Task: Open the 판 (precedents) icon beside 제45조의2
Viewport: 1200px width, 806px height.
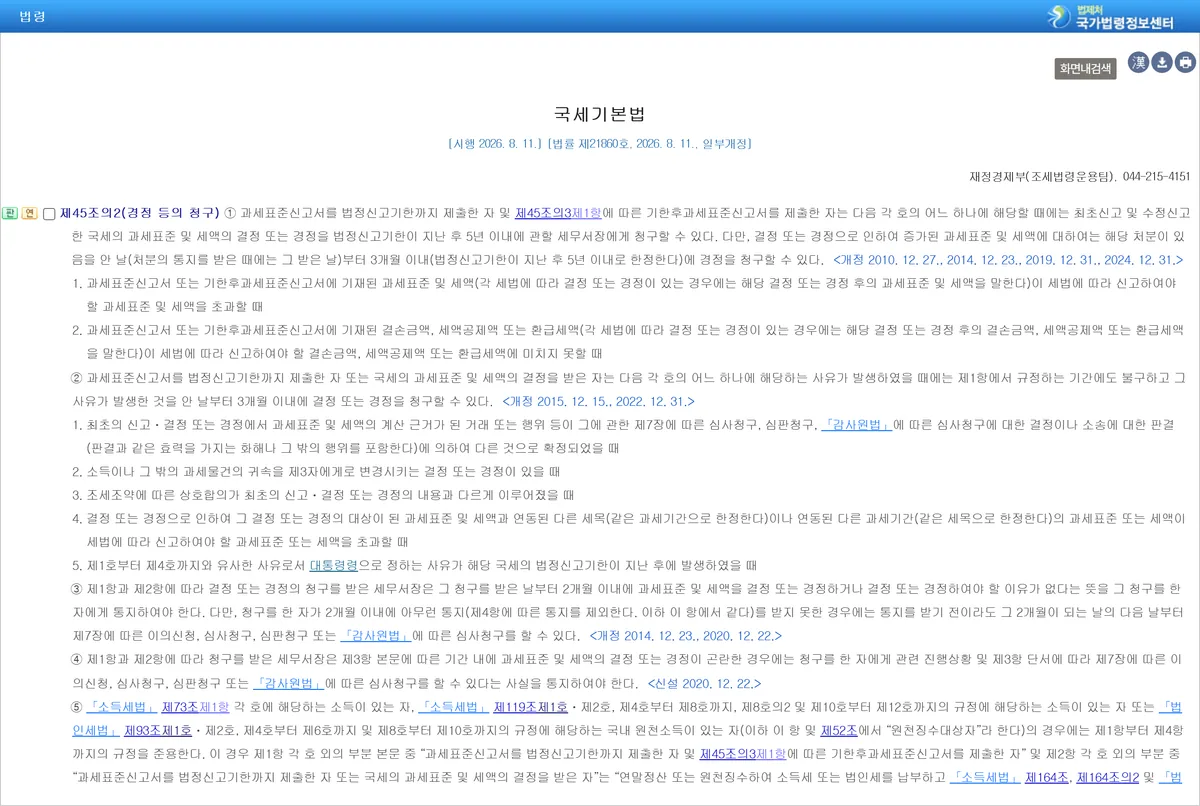Action: [x=10, y=213]
